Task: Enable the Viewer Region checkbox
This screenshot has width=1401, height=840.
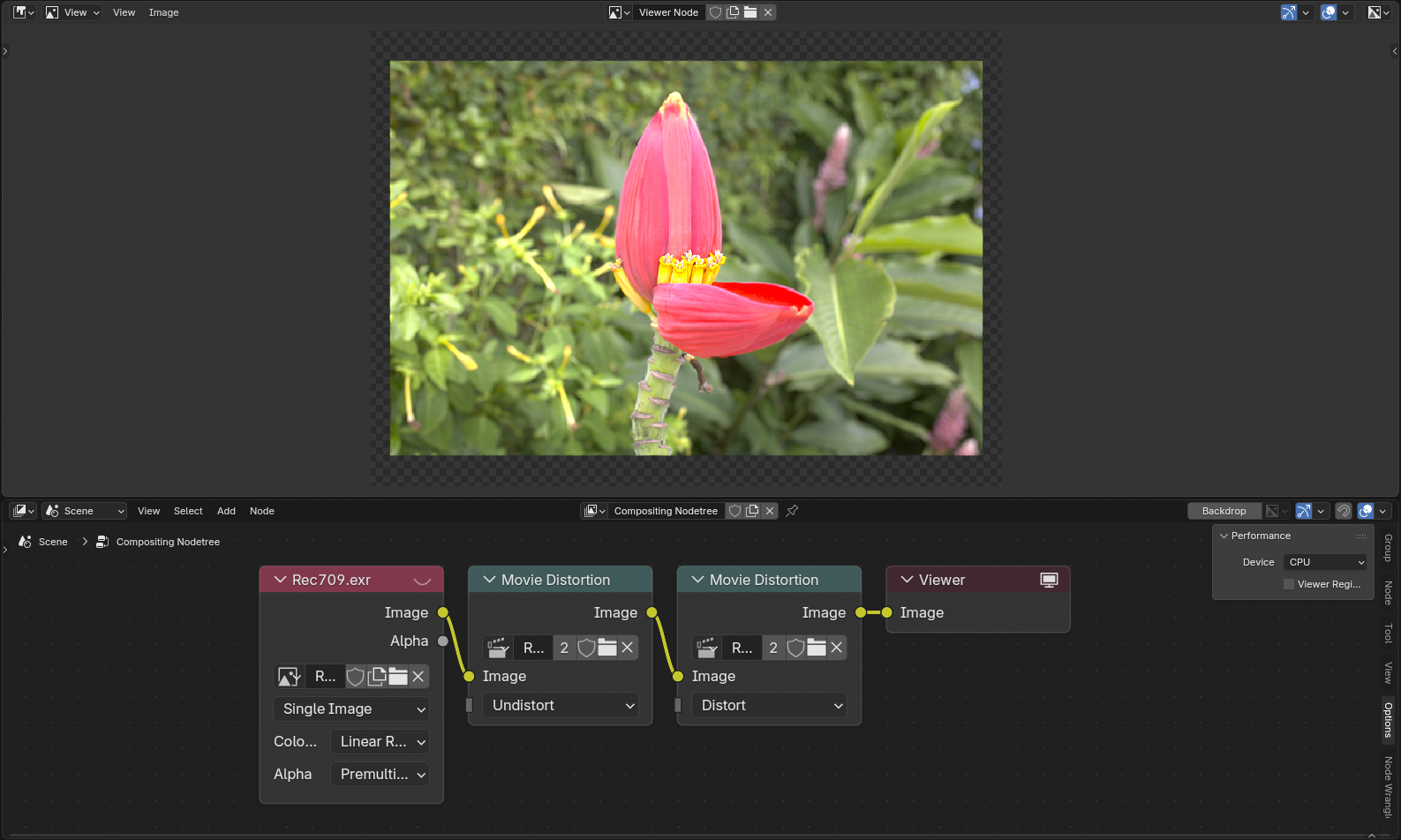Action: (1289, 584)
